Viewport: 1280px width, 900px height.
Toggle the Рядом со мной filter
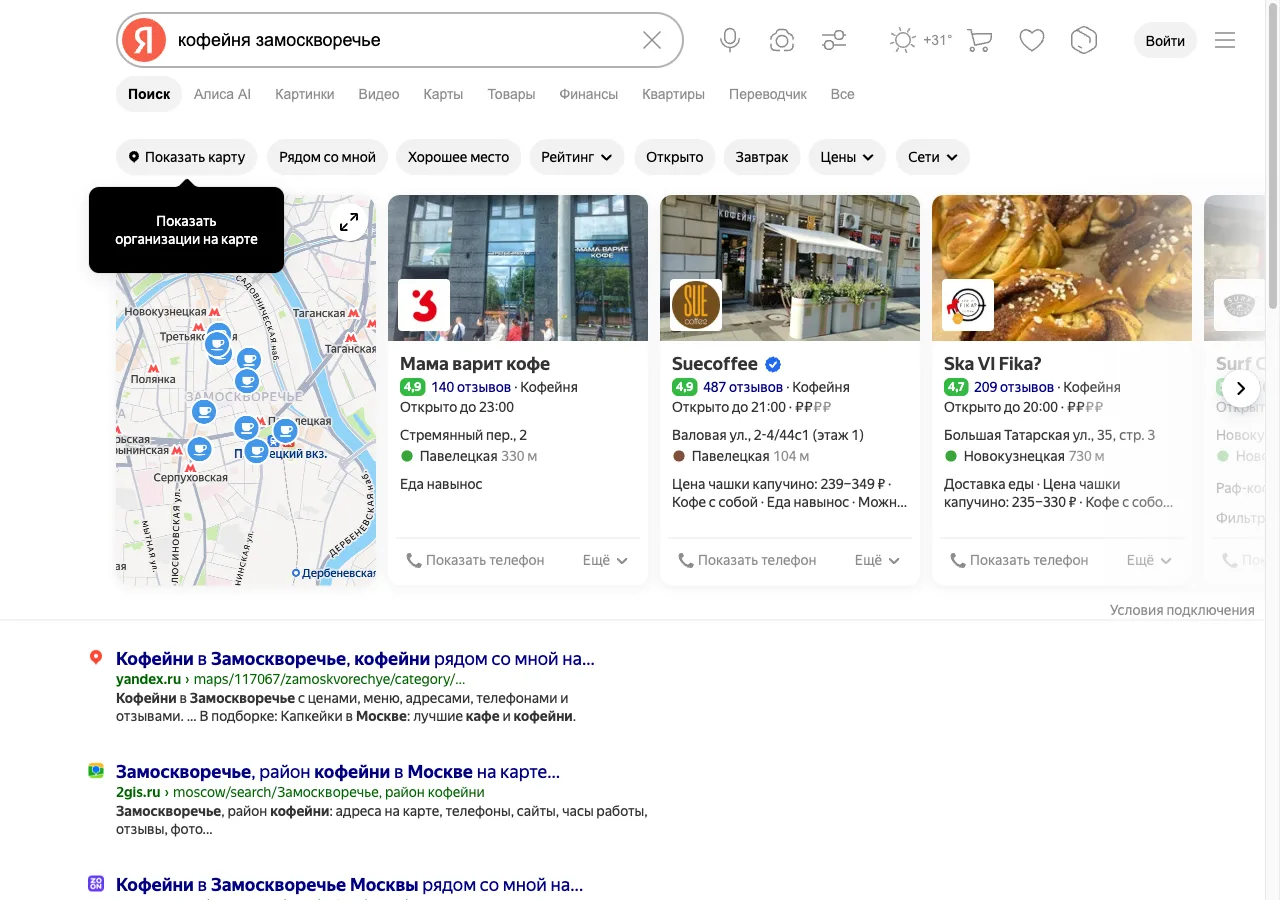point(327,157)
